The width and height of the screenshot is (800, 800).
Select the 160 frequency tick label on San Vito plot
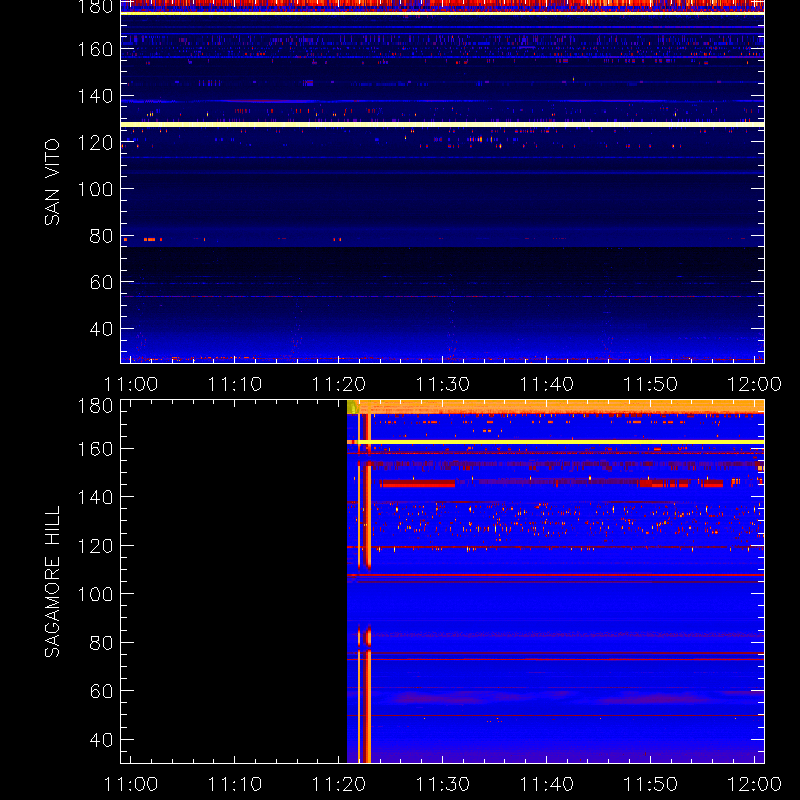pos(95,49)
